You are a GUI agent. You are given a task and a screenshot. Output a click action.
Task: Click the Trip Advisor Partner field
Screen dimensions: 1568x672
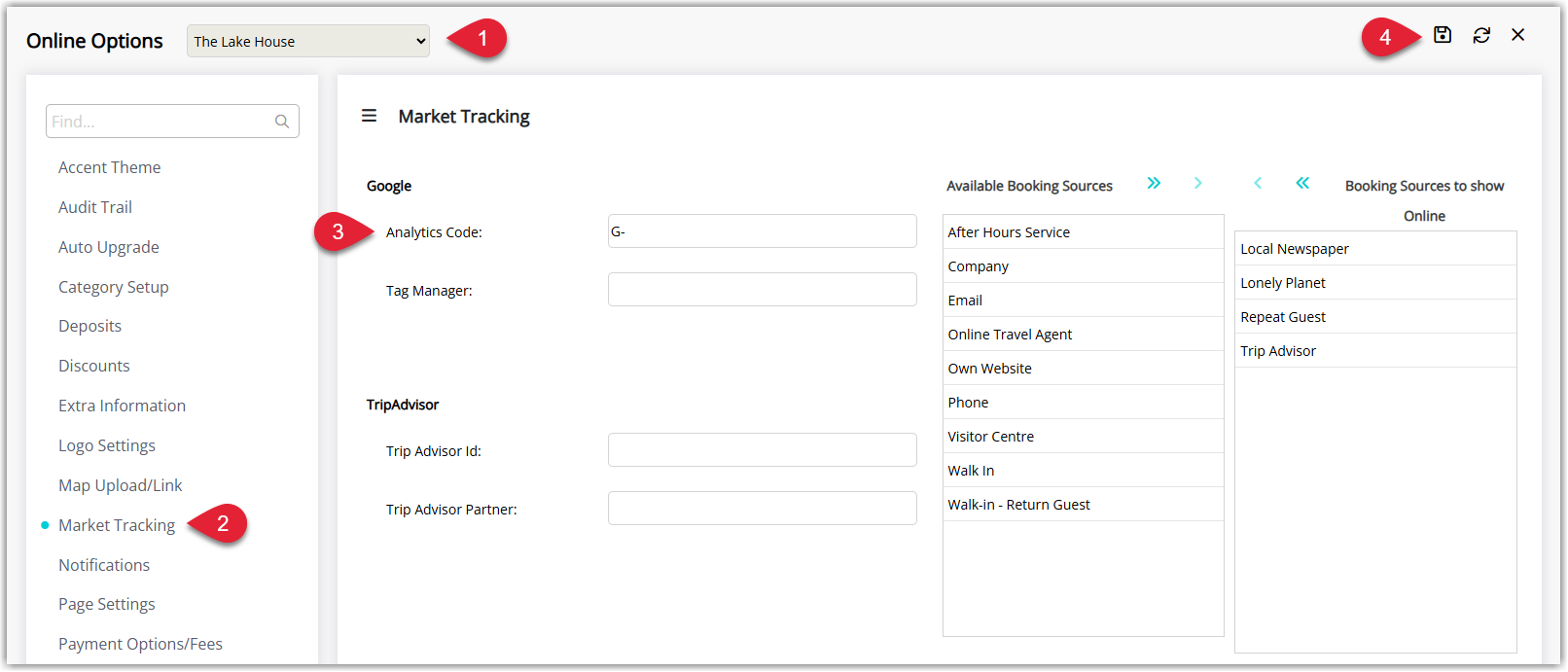763,509
